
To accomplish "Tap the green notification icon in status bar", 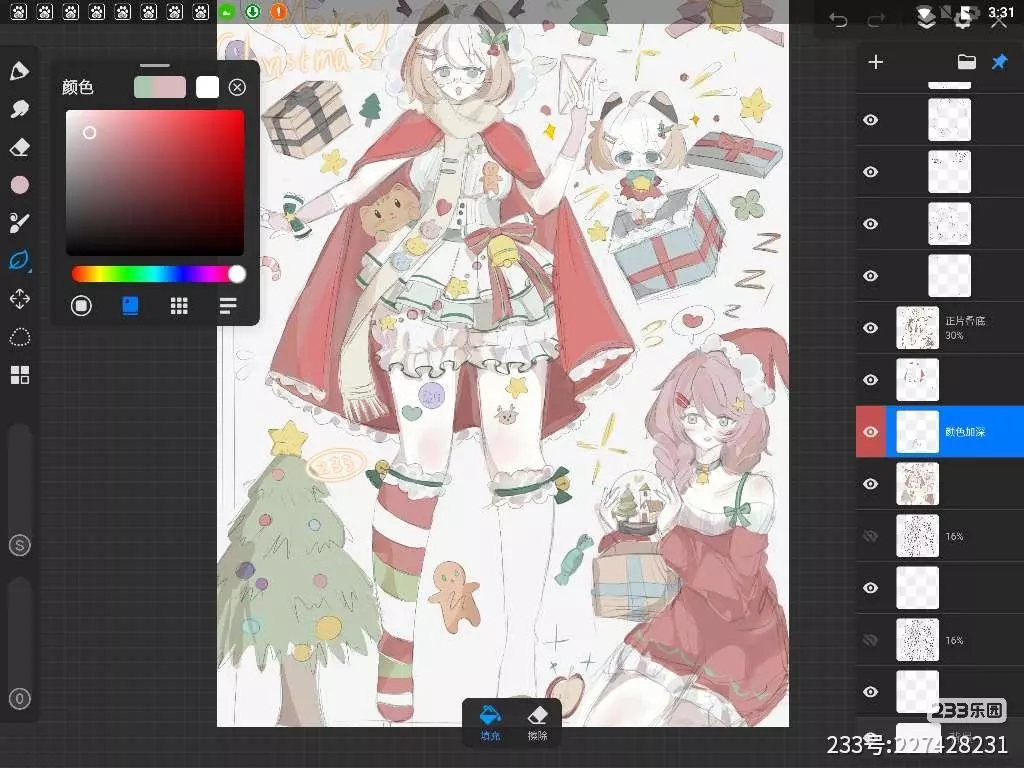I will coord(227,11).
